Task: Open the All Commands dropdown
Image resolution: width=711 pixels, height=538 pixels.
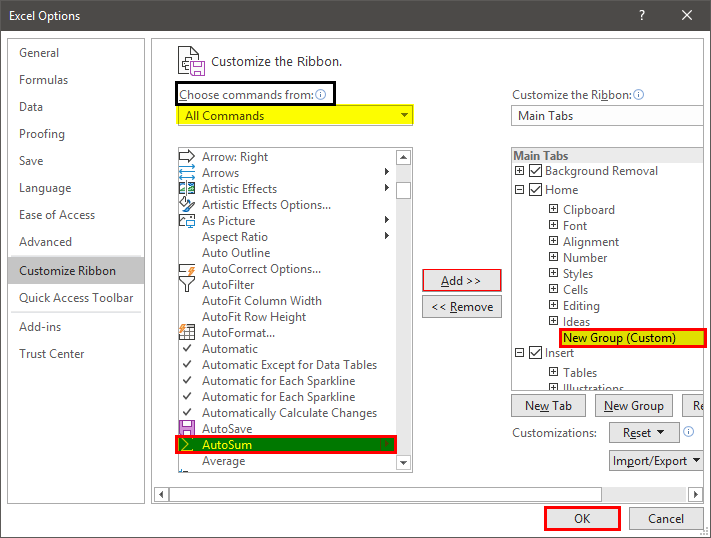Action: tap(295, 116)
